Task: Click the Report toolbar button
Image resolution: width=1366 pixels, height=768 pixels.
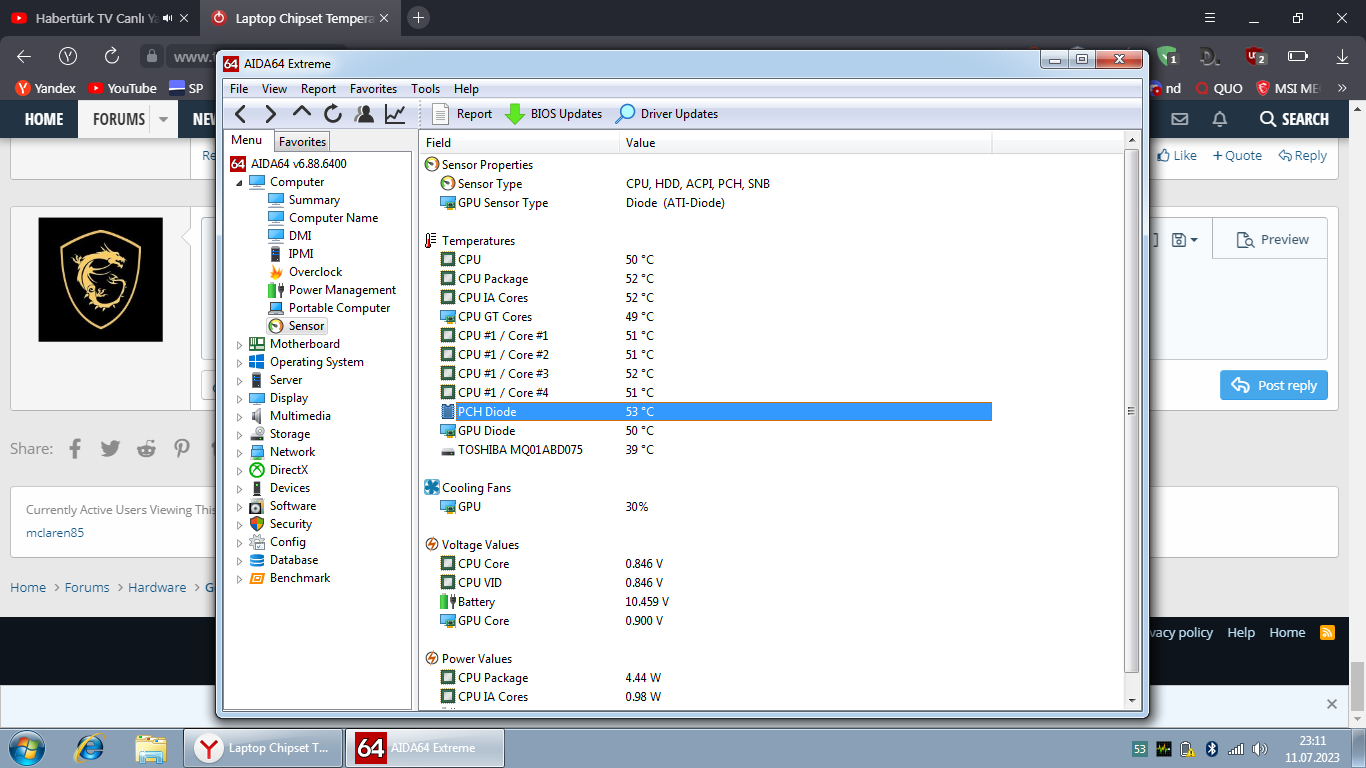Action: coord(461,114)
